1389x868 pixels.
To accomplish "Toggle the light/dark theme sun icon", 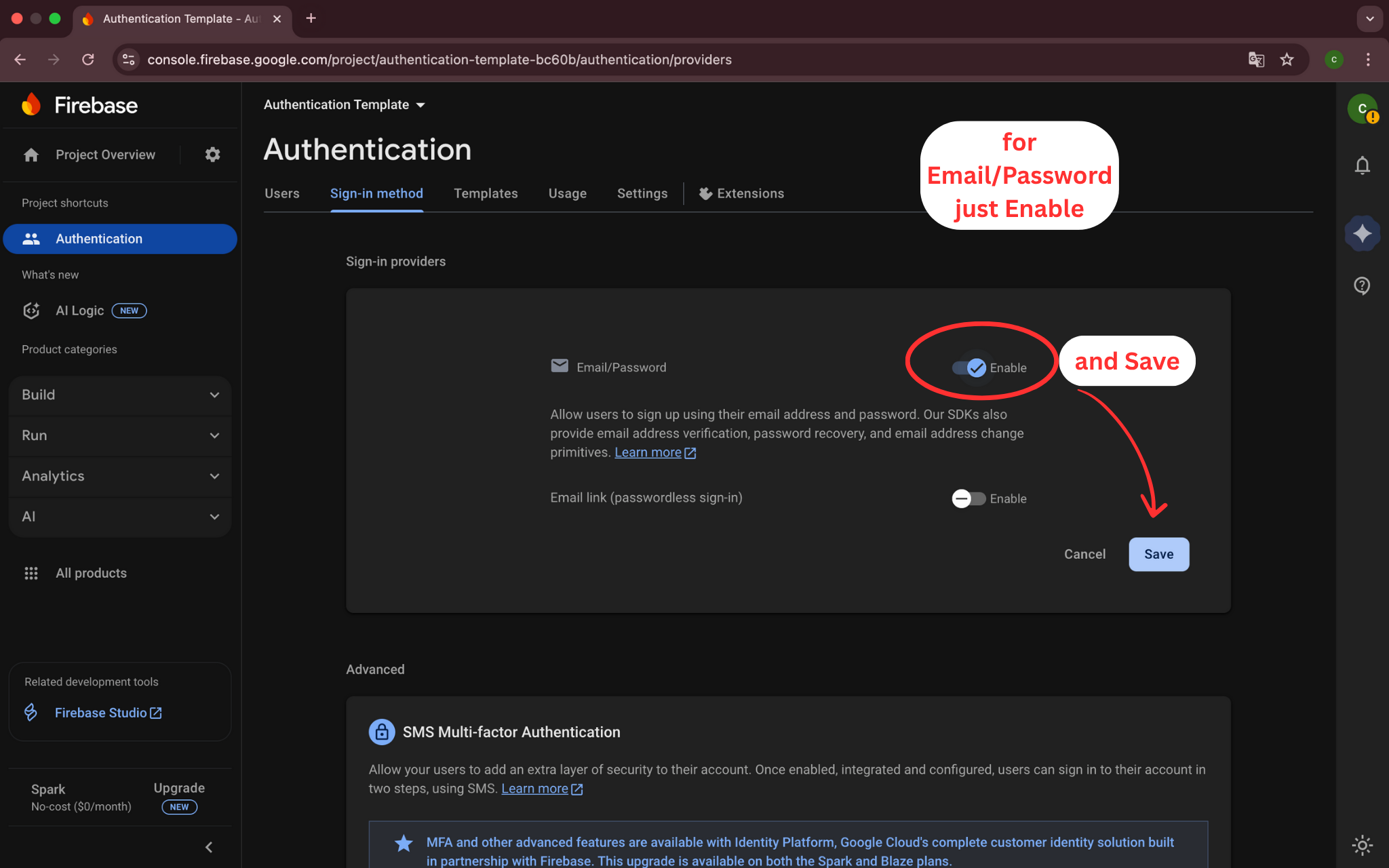I will (x=1362, y=845).
